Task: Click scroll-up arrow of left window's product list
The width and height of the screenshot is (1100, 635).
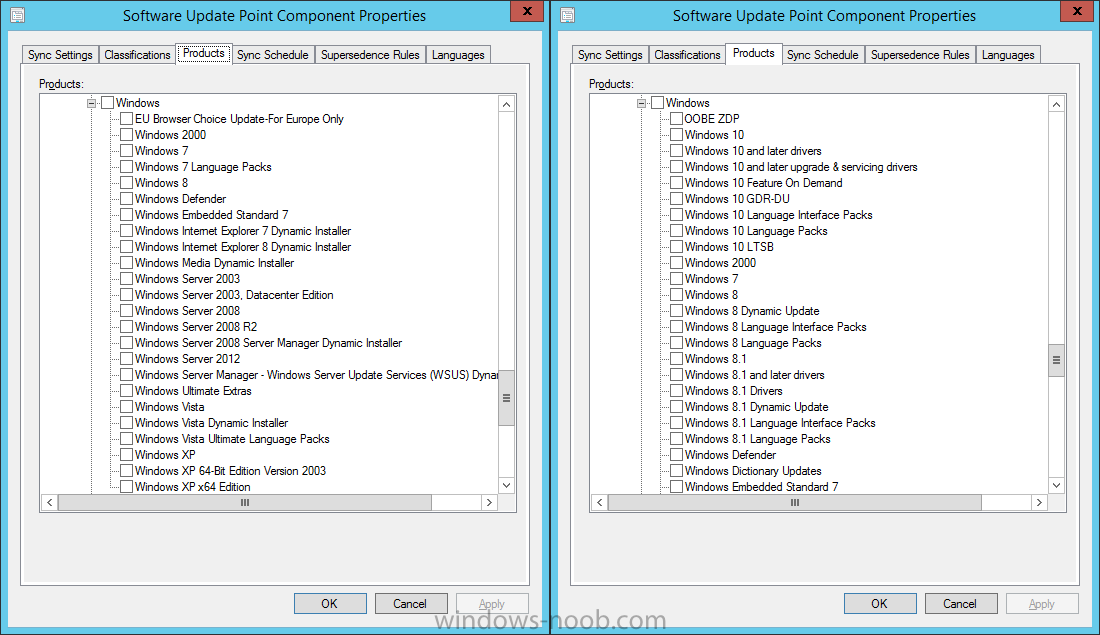Action: 507,104
